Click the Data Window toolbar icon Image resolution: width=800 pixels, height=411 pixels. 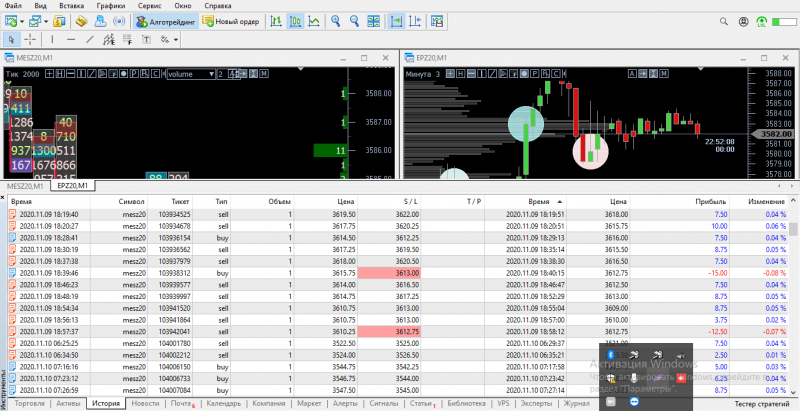(81, 21)
